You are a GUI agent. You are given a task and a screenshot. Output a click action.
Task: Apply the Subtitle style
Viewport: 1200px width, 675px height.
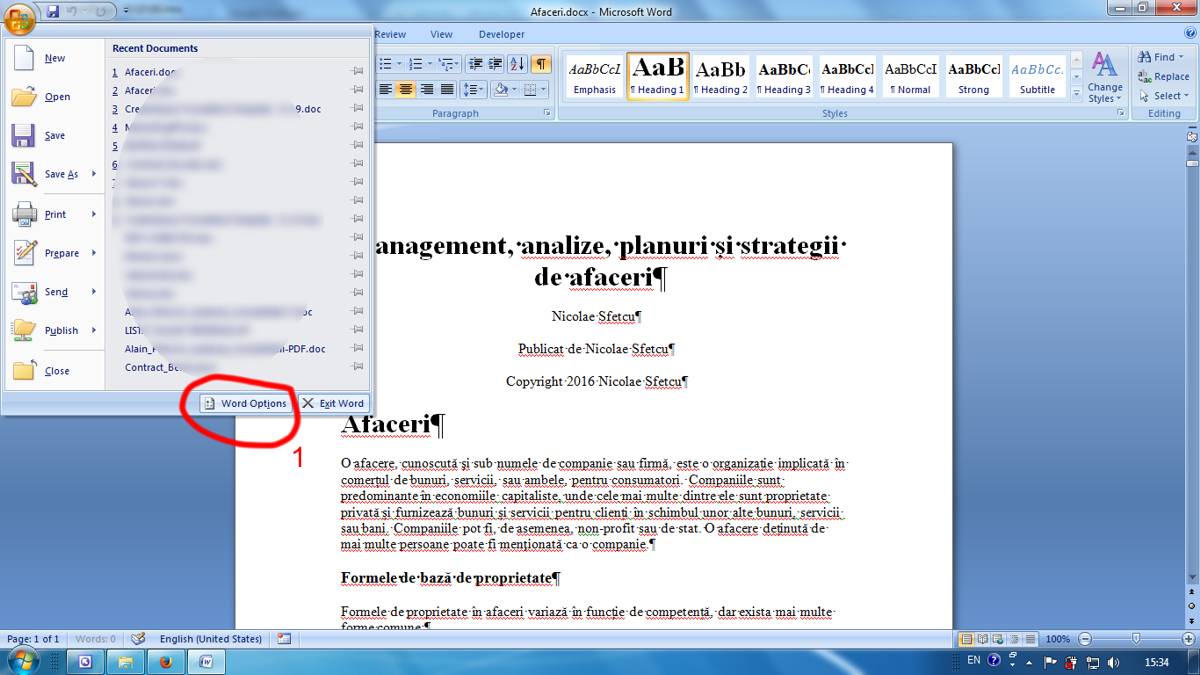point(1037,77)
